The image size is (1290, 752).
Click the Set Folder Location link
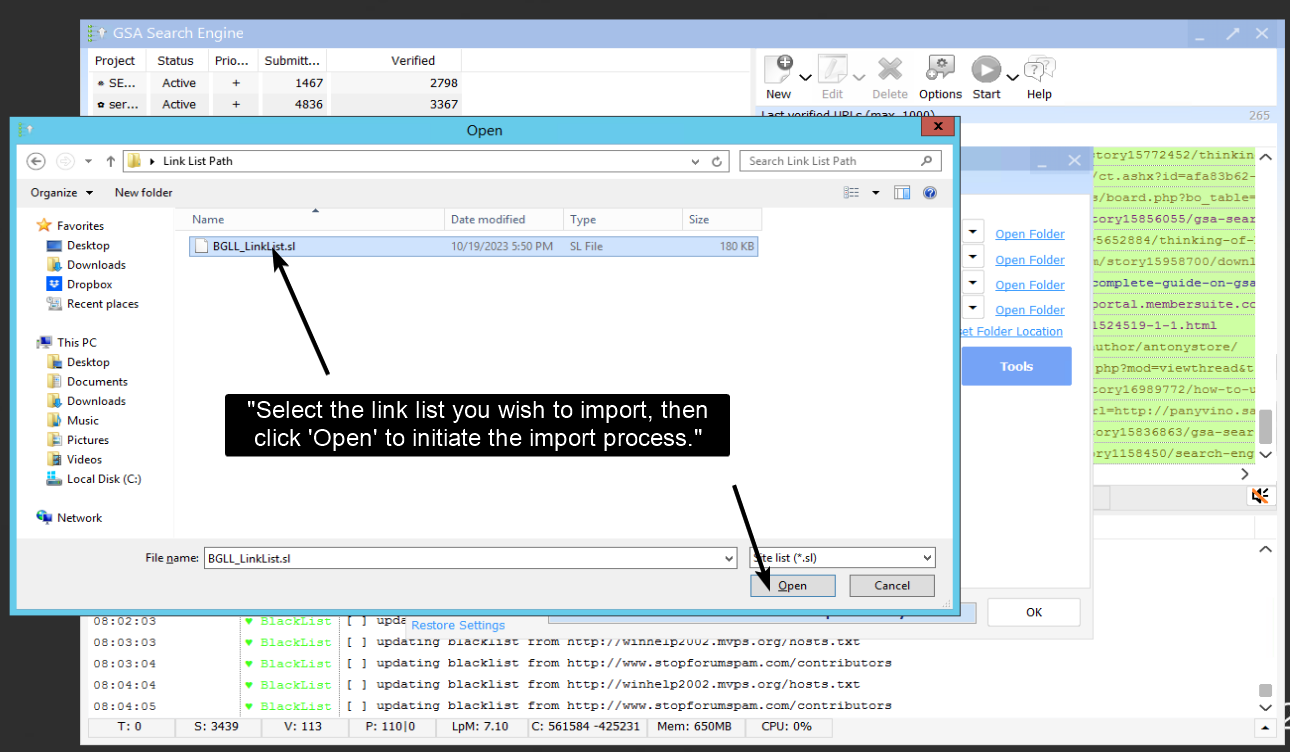tap(1011, 331)
